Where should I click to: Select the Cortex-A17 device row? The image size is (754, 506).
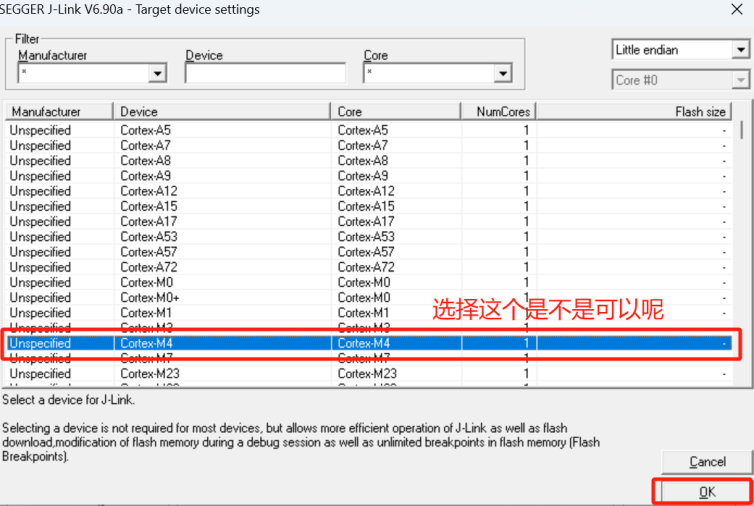tap(369, 221)
